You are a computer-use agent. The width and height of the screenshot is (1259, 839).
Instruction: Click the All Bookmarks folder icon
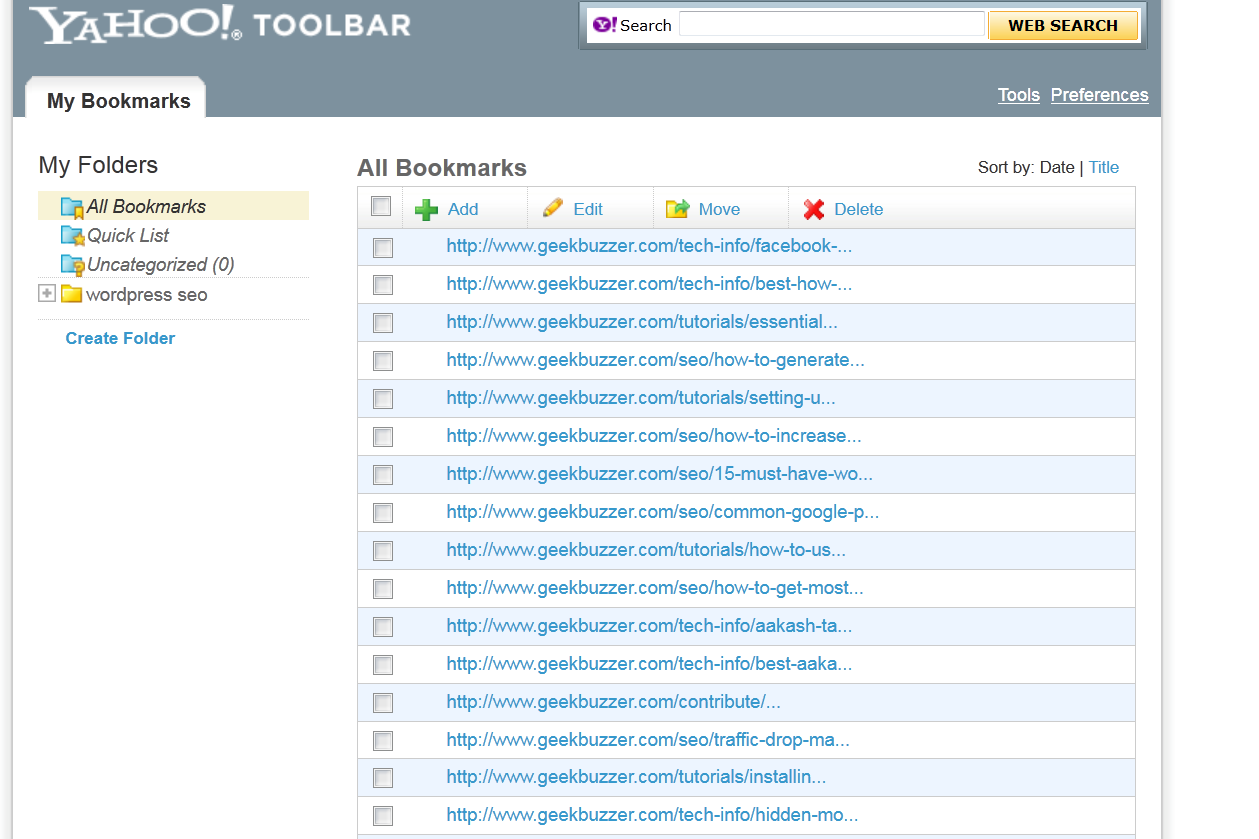72,207
